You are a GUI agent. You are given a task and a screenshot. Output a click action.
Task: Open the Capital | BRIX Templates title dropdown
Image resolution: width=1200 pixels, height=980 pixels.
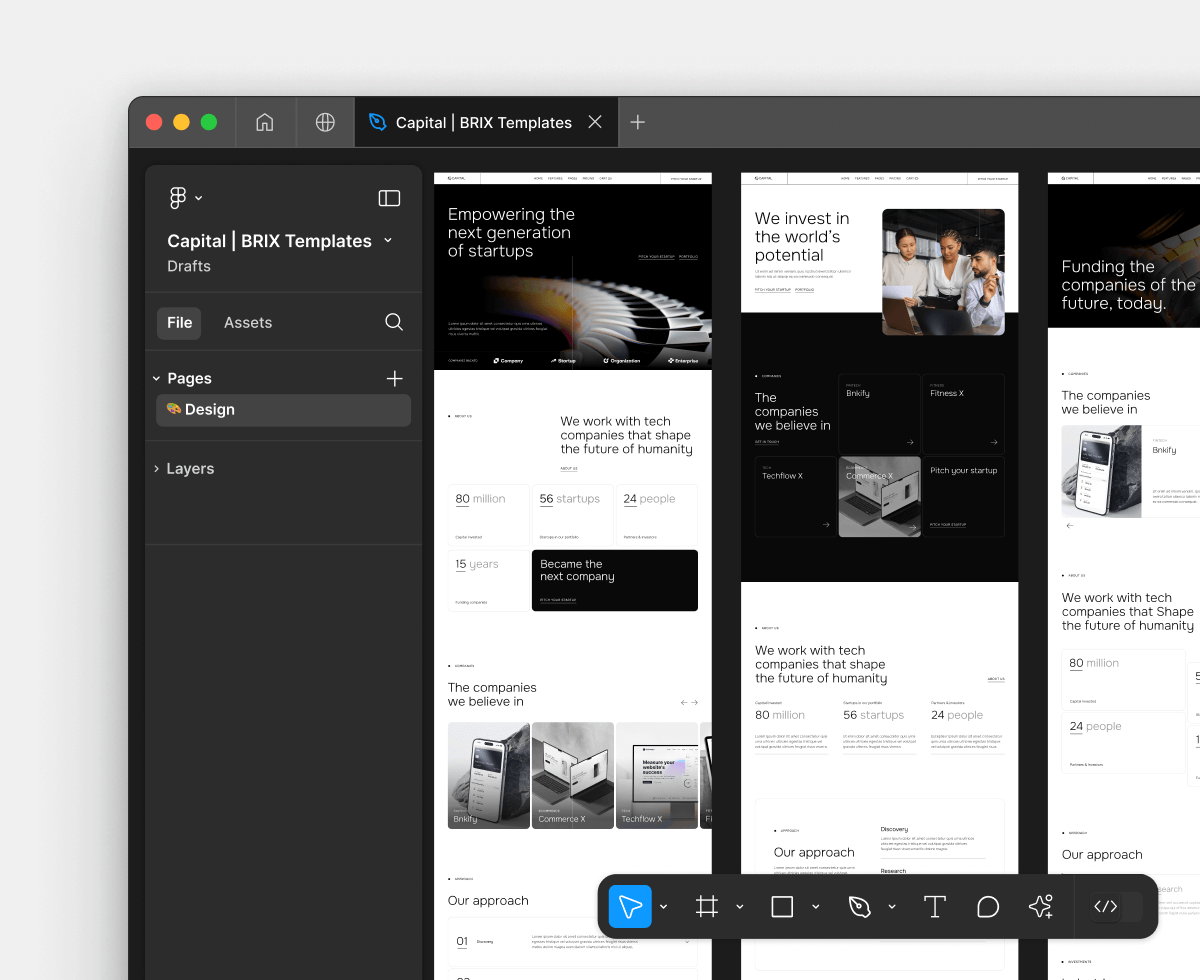point(387,241)
